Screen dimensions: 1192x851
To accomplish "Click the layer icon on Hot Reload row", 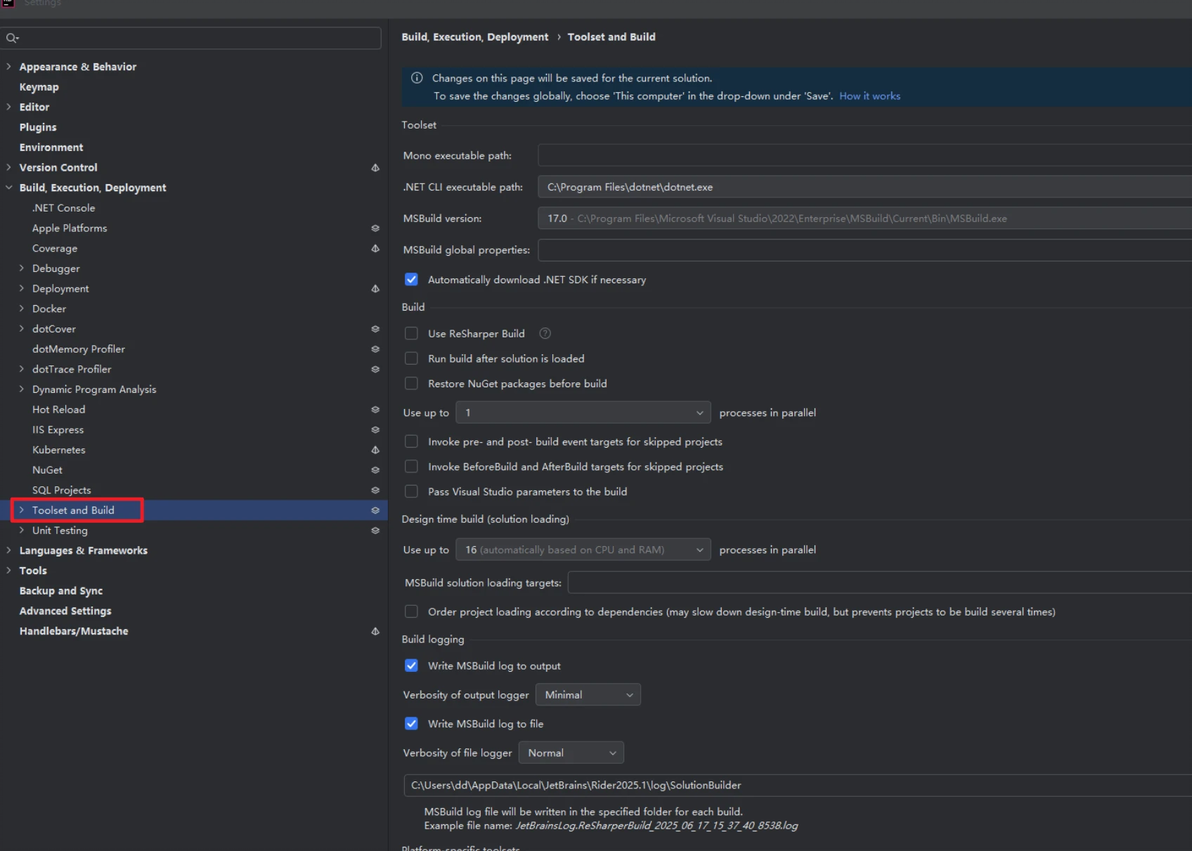I will 375,409.
